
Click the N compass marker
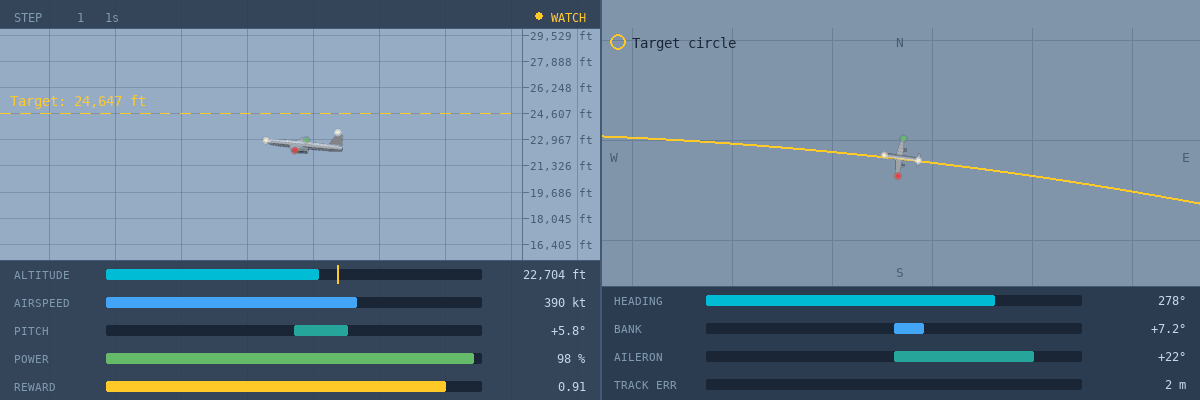point(900,43)
